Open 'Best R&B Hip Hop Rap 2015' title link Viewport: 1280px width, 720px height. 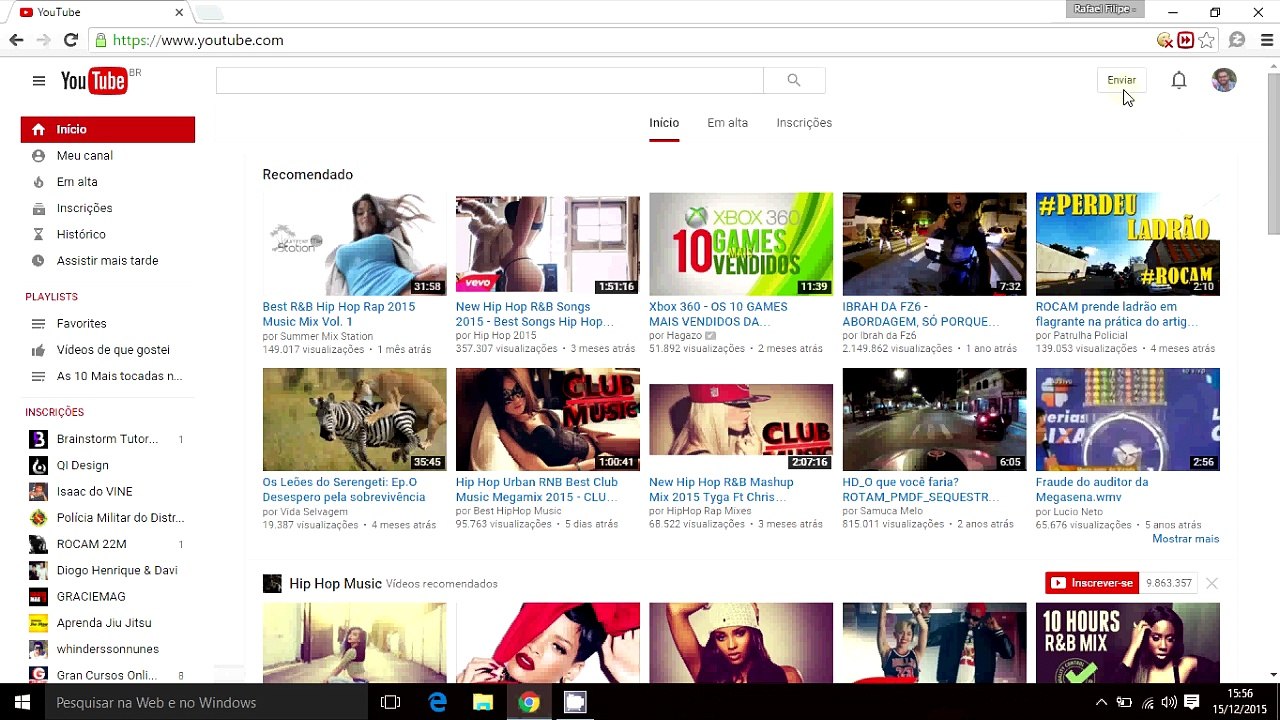coord(338,314)
